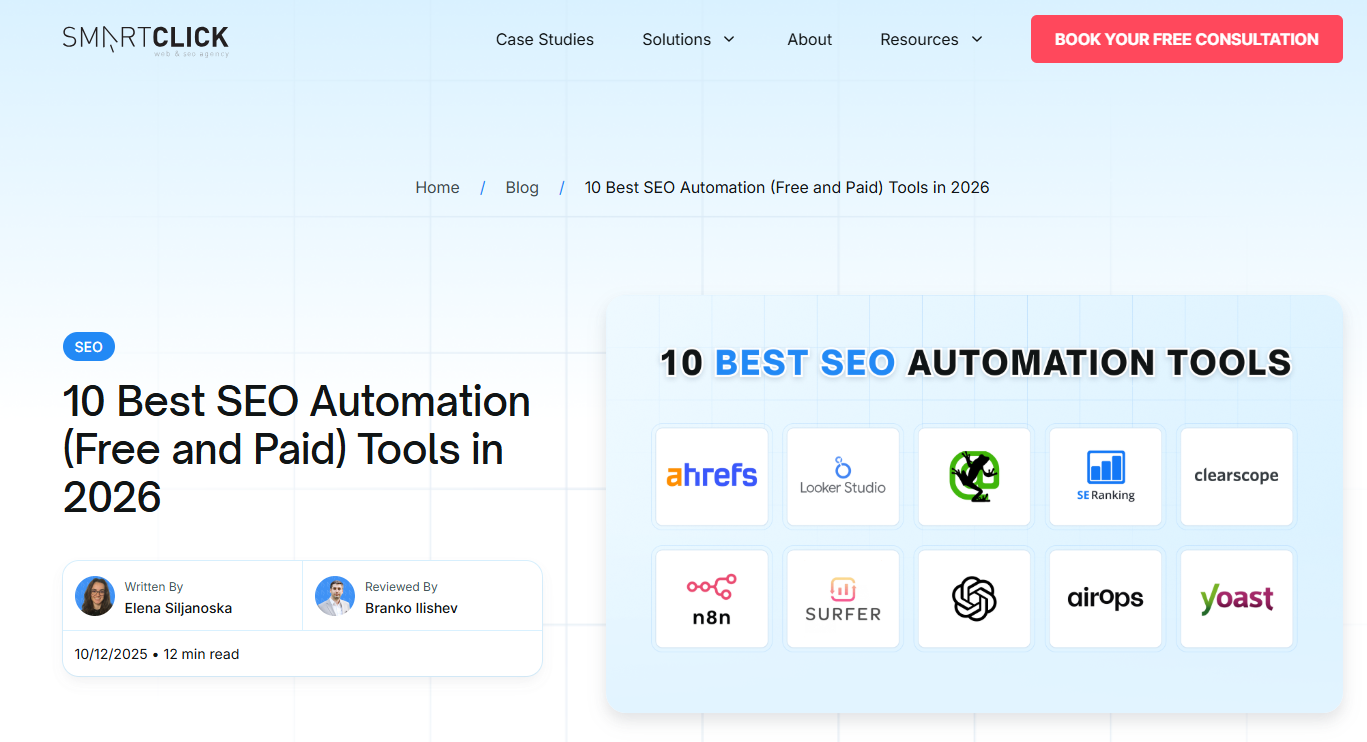Navigate to Blog breadcrumb link

point(522,187)
